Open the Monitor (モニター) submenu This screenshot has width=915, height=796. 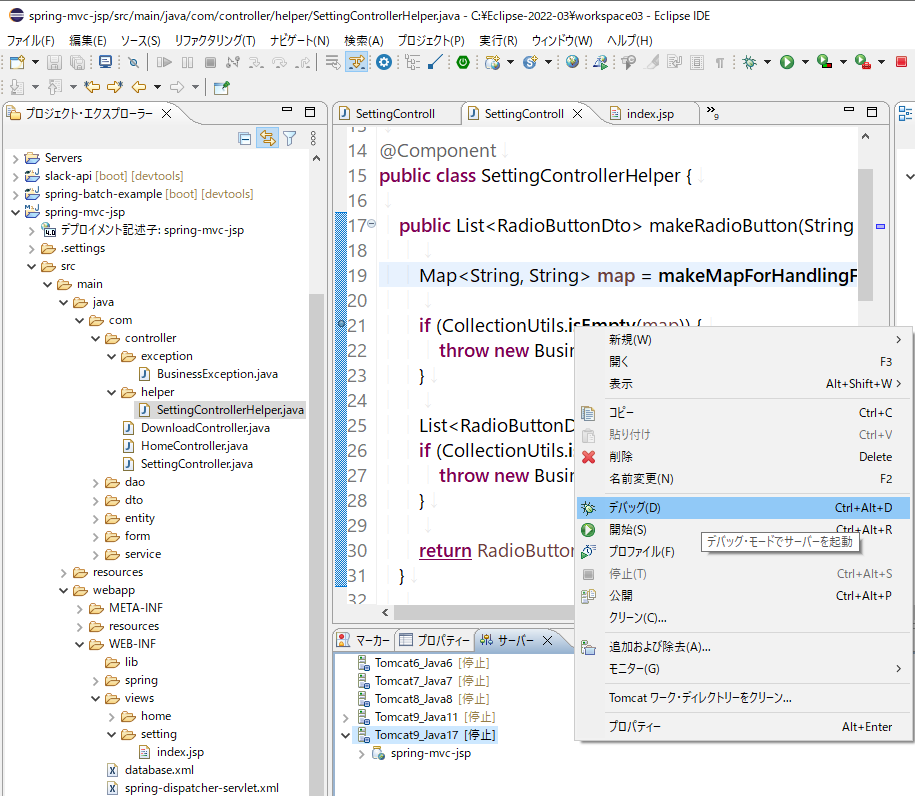(x=743, y=669)
